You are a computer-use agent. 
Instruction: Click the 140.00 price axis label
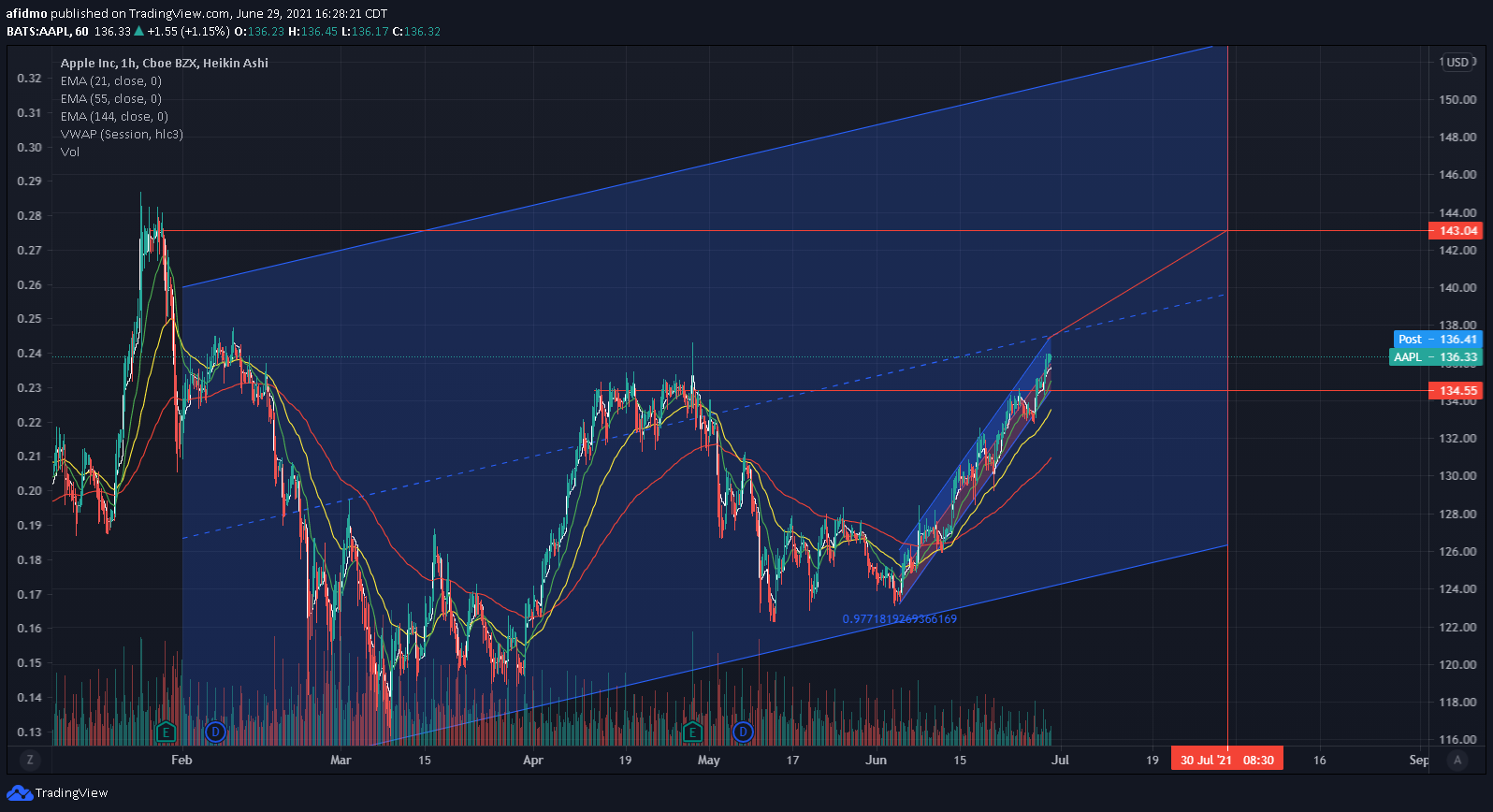click(x=1458, y=287)
